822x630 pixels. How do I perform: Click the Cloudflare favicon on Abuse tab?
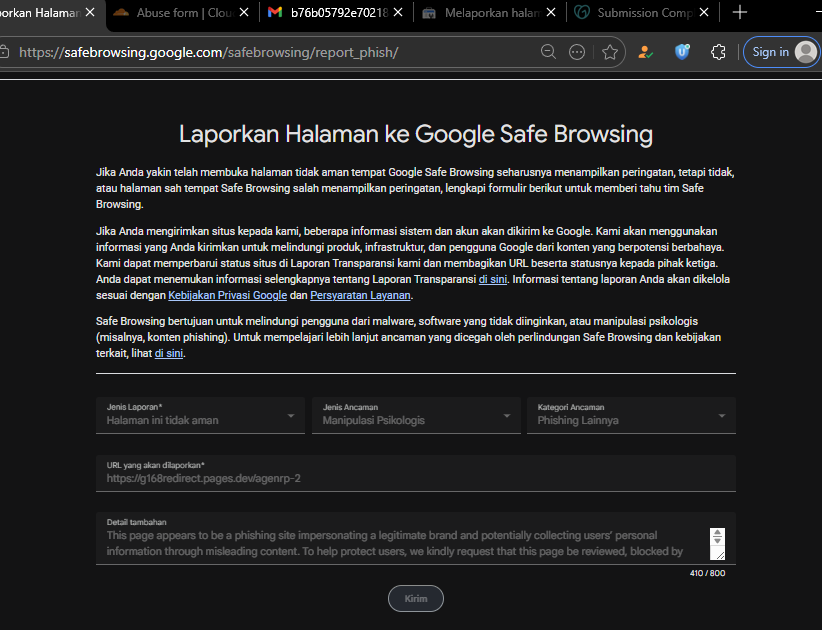(x=121, y=13)
